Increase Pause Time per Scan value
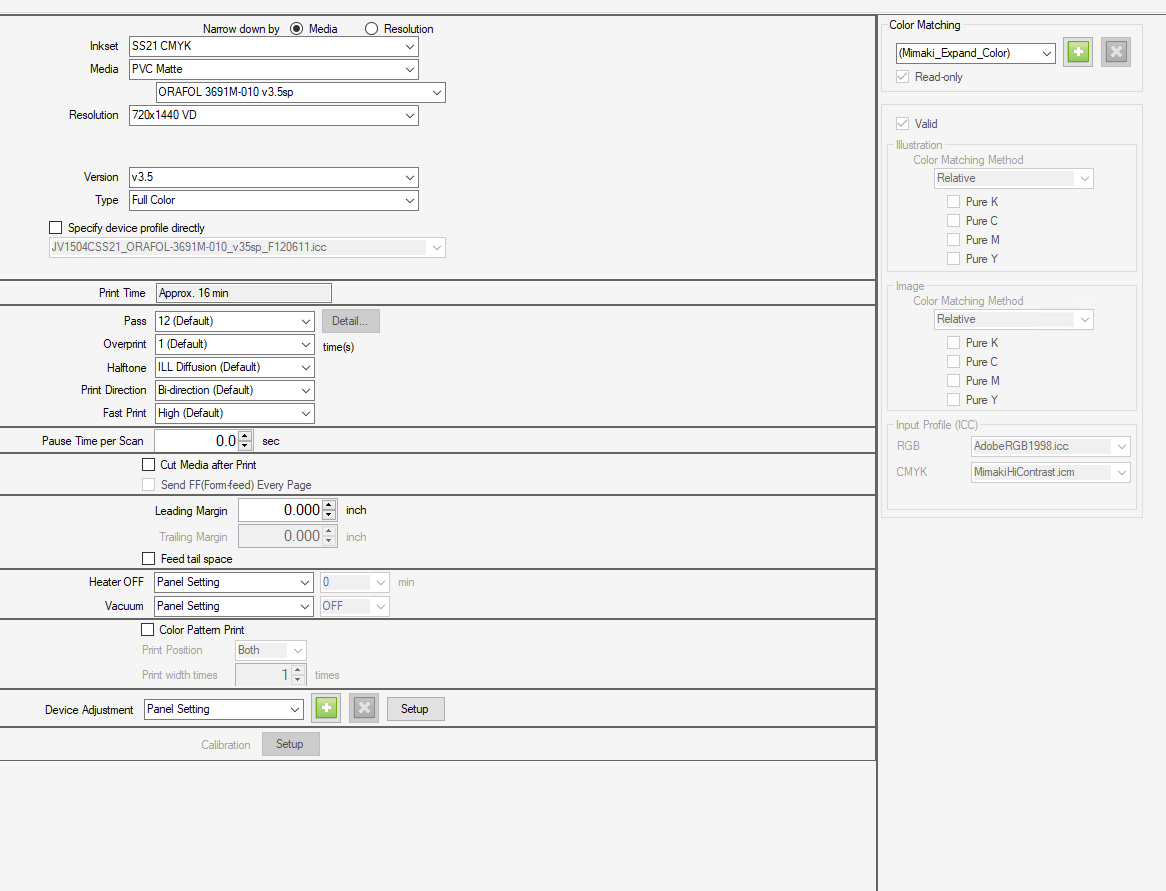 tap(245, 436)
